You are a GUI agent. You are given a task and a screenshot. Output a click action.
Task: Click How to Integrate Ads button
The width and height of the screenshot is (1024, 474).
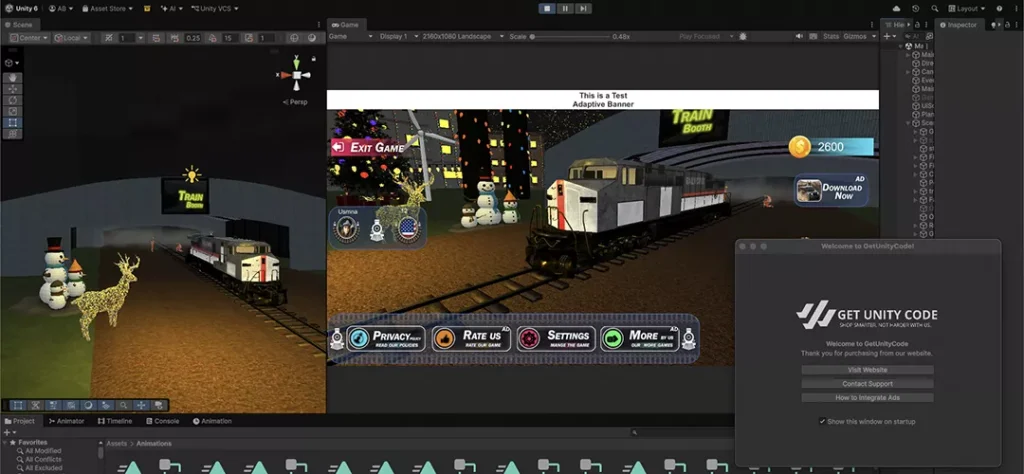867,398
